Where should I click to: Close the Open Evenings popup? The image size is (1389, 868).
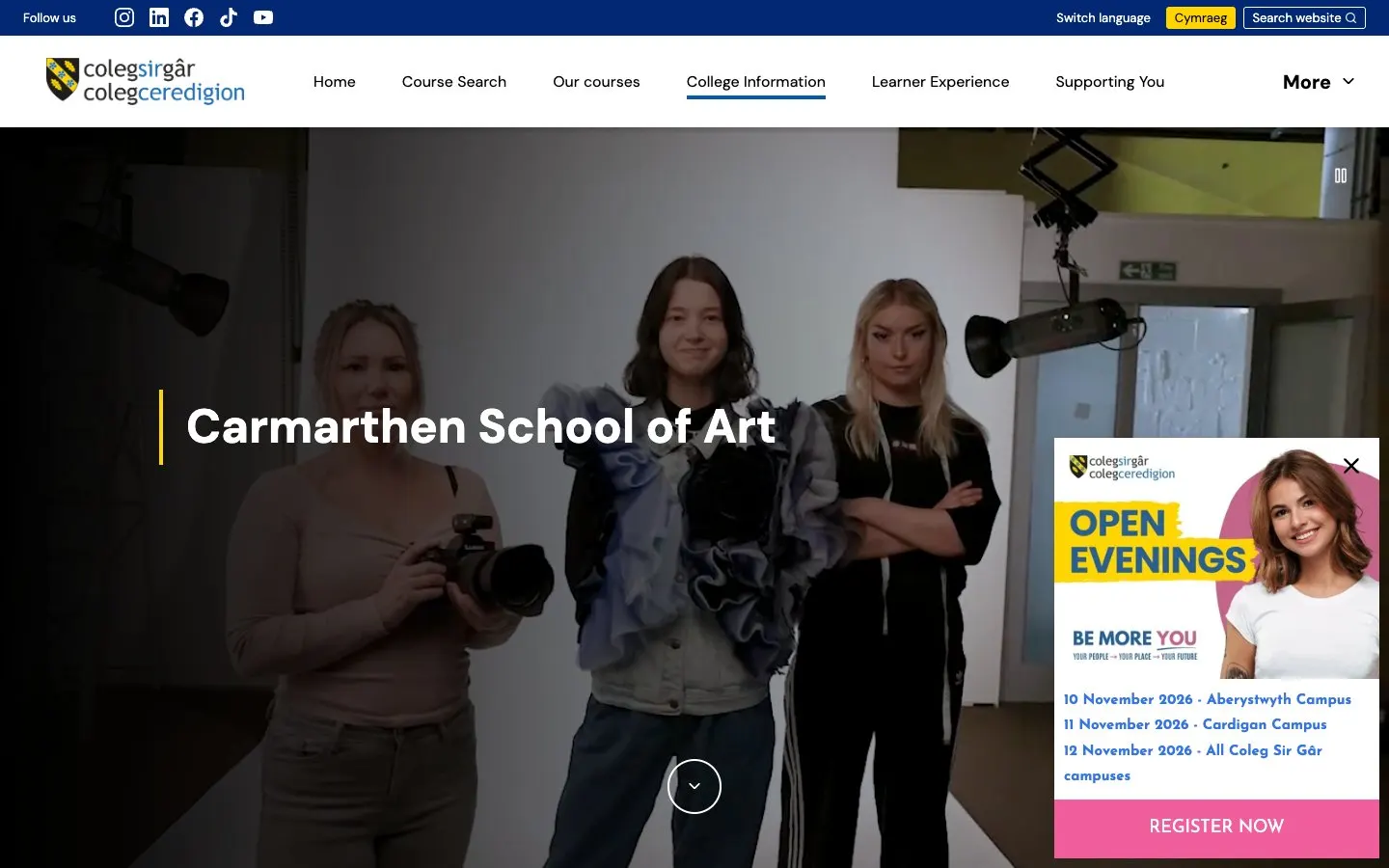tap(1351, 466)
